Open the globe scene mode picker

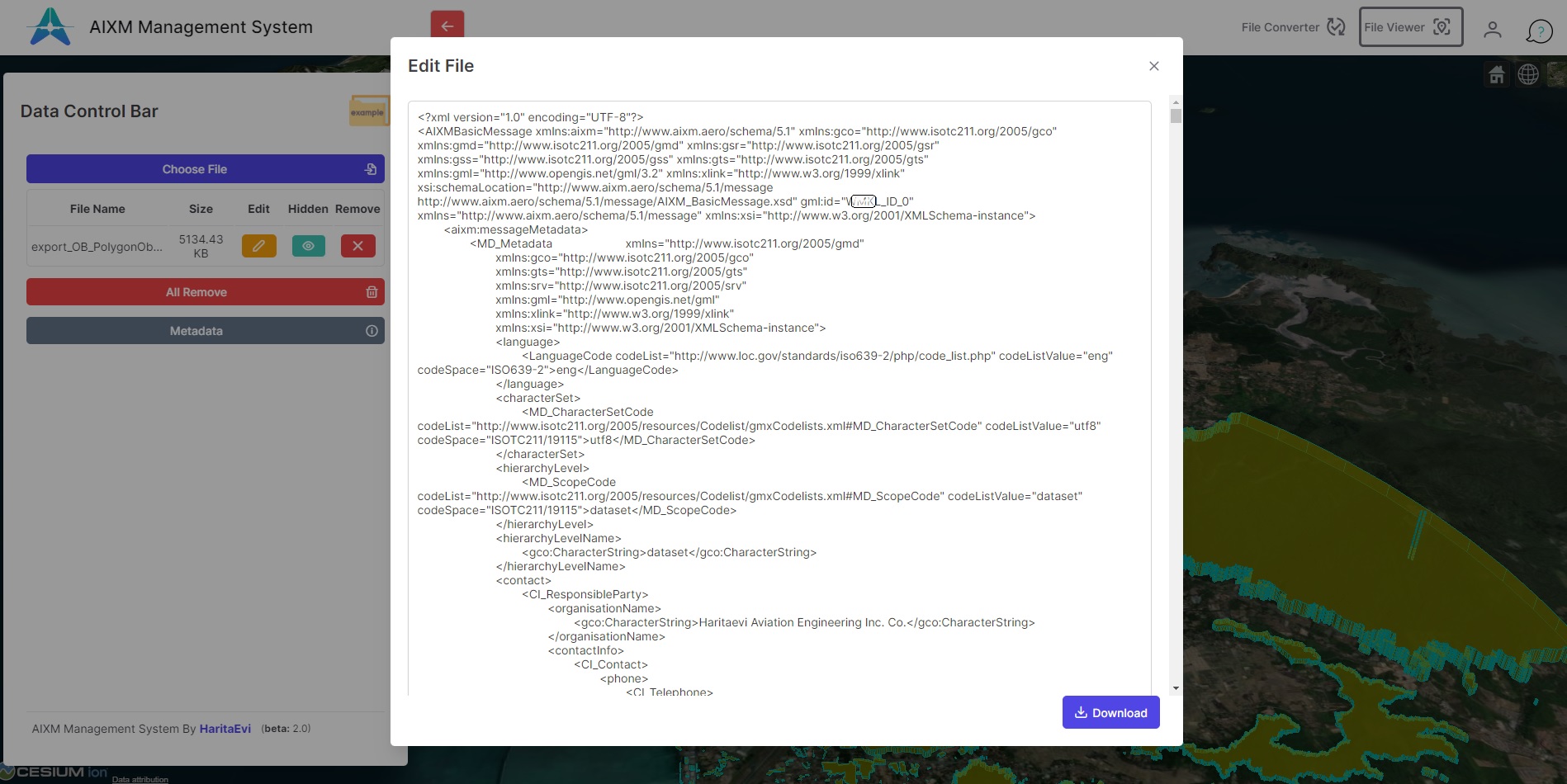[1528, 75]
